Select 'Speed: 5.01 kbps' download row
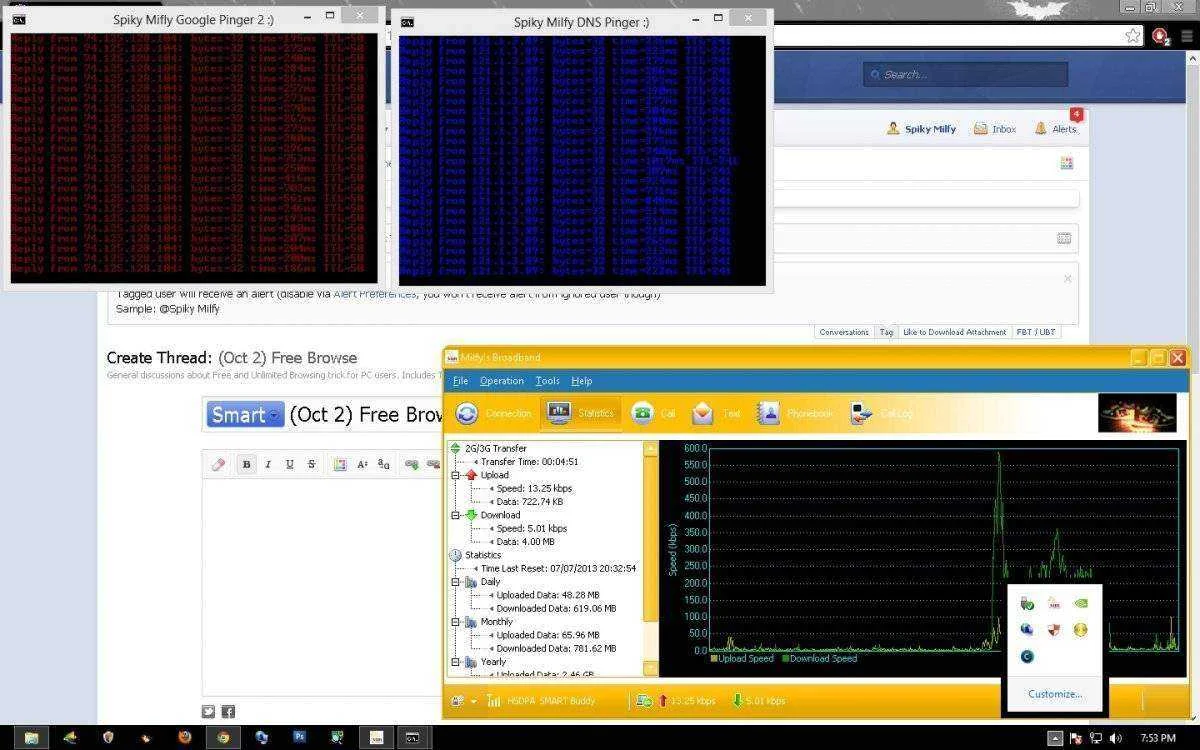The width and height of the screenshot is (1200, 750). (x=531, y=528)
